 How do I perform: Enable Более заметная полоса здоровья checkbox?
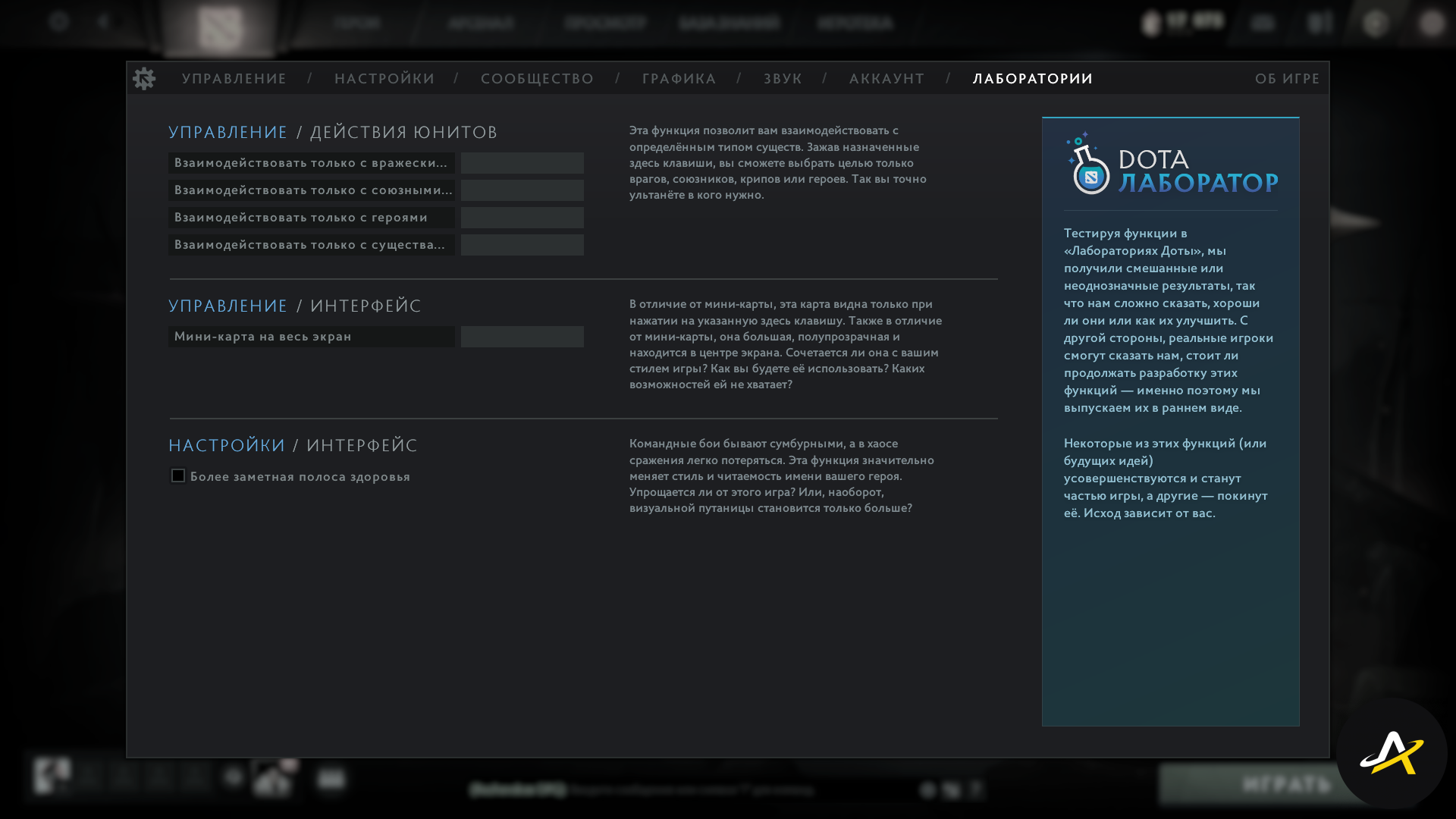coord(178,475)
